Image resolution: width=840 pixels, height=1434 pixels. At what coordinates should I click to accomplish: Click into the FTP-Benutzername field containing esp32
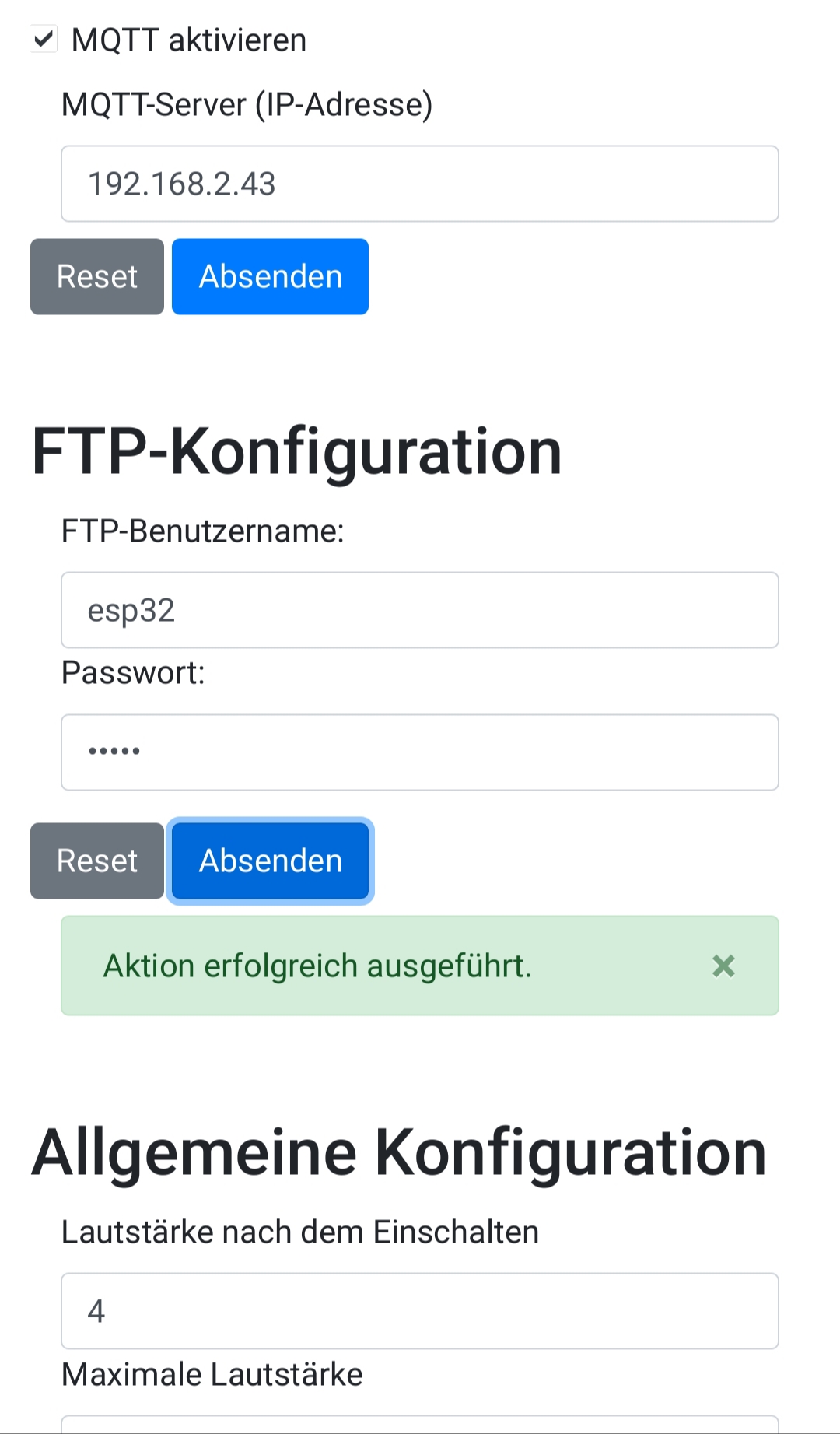420,610
